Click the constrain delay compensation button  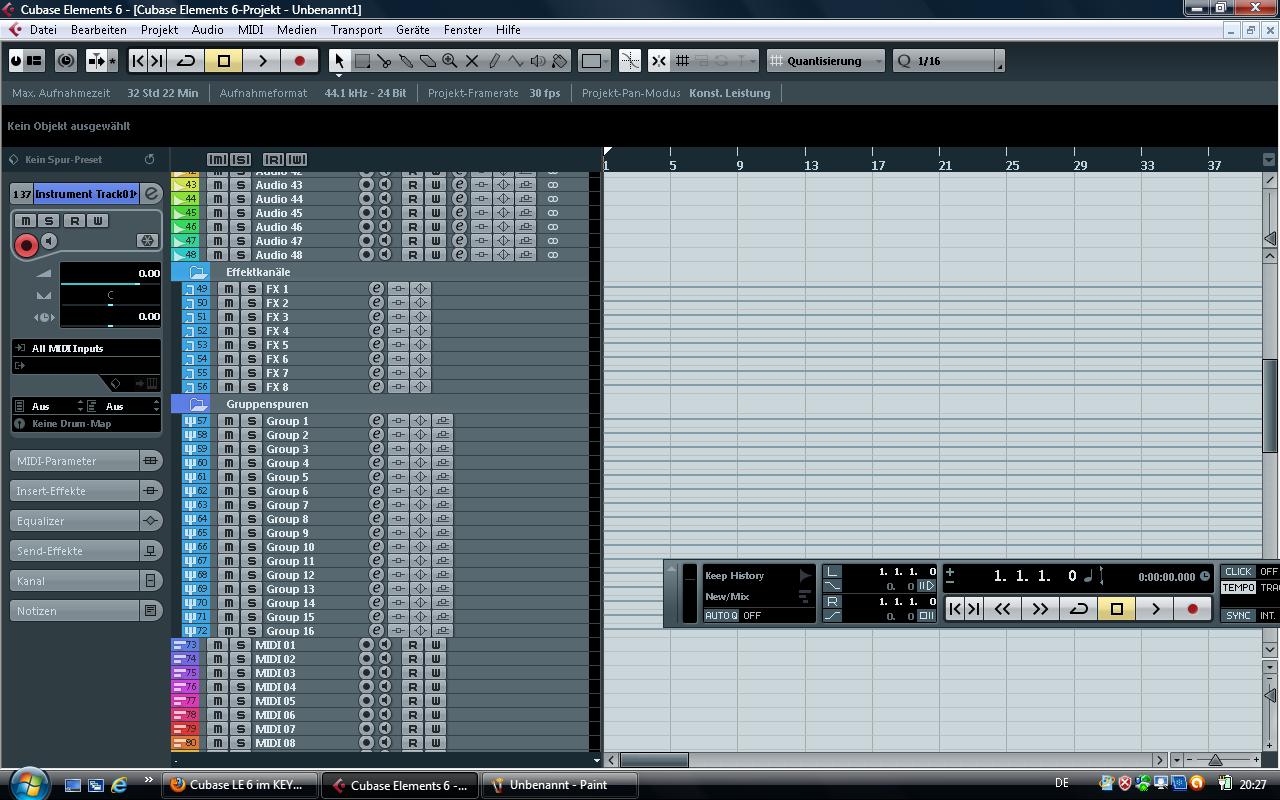tap(66, 61)
